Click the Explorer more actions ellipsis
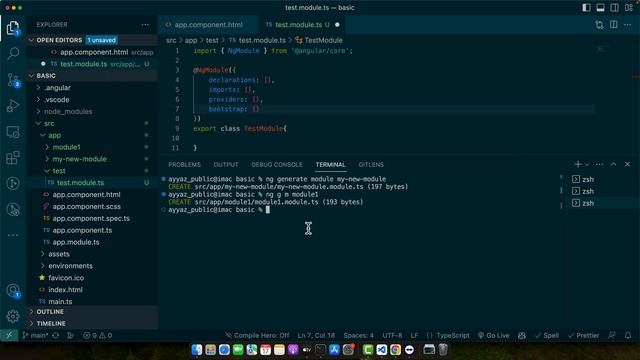Image resolution: width=640 pixels, height=360 pixels. point(145,25)
